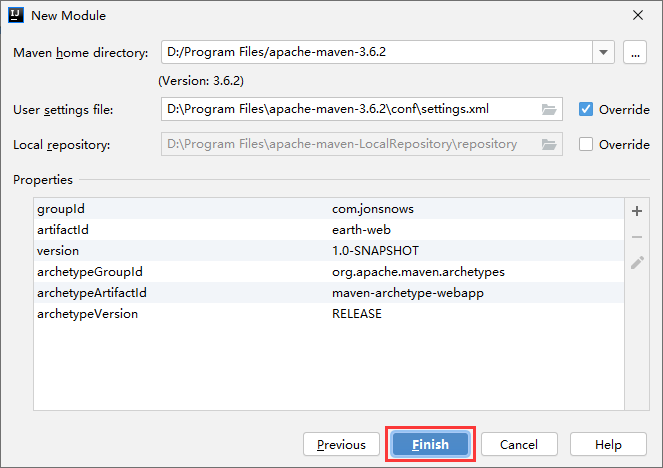Expand the Maven home directory dropdown
The width and height of the screenshot is (663, 468).
coord(603,53)
